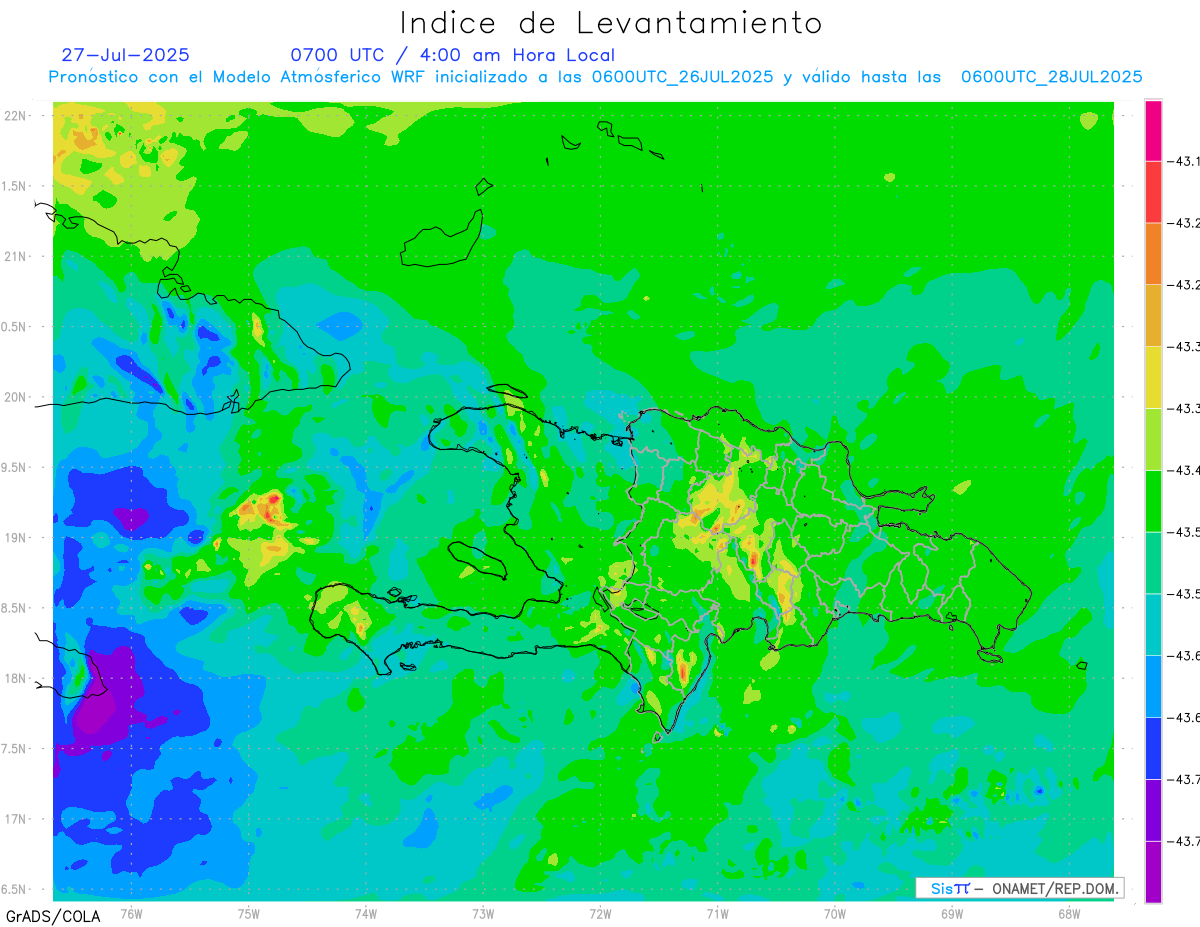The width and height of the screenshot is (1200, 927).
Task: Click the '-43.1' legend value
Action: [1184, 161]
